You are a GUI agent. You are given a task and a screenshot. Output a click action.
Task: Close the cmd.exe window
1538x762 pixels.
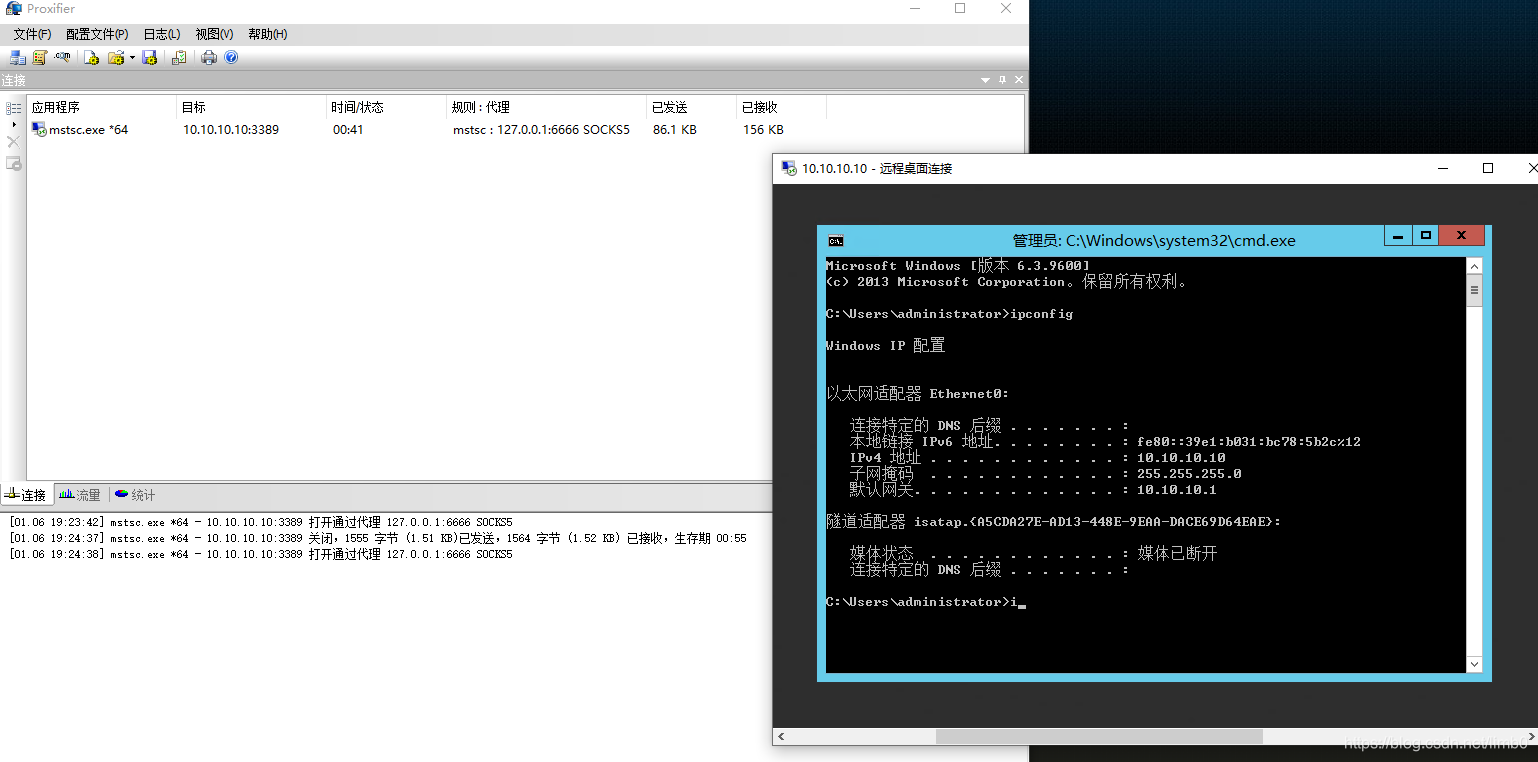coord(1461,236)
